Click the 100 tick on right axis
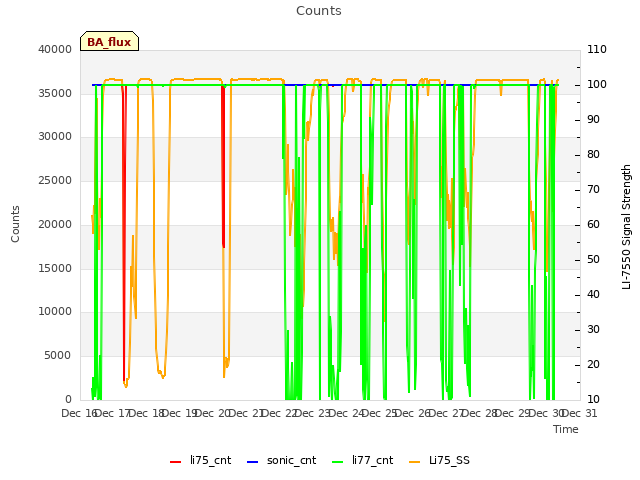Screen dimensions: 640x480 (x=597, y=84)
